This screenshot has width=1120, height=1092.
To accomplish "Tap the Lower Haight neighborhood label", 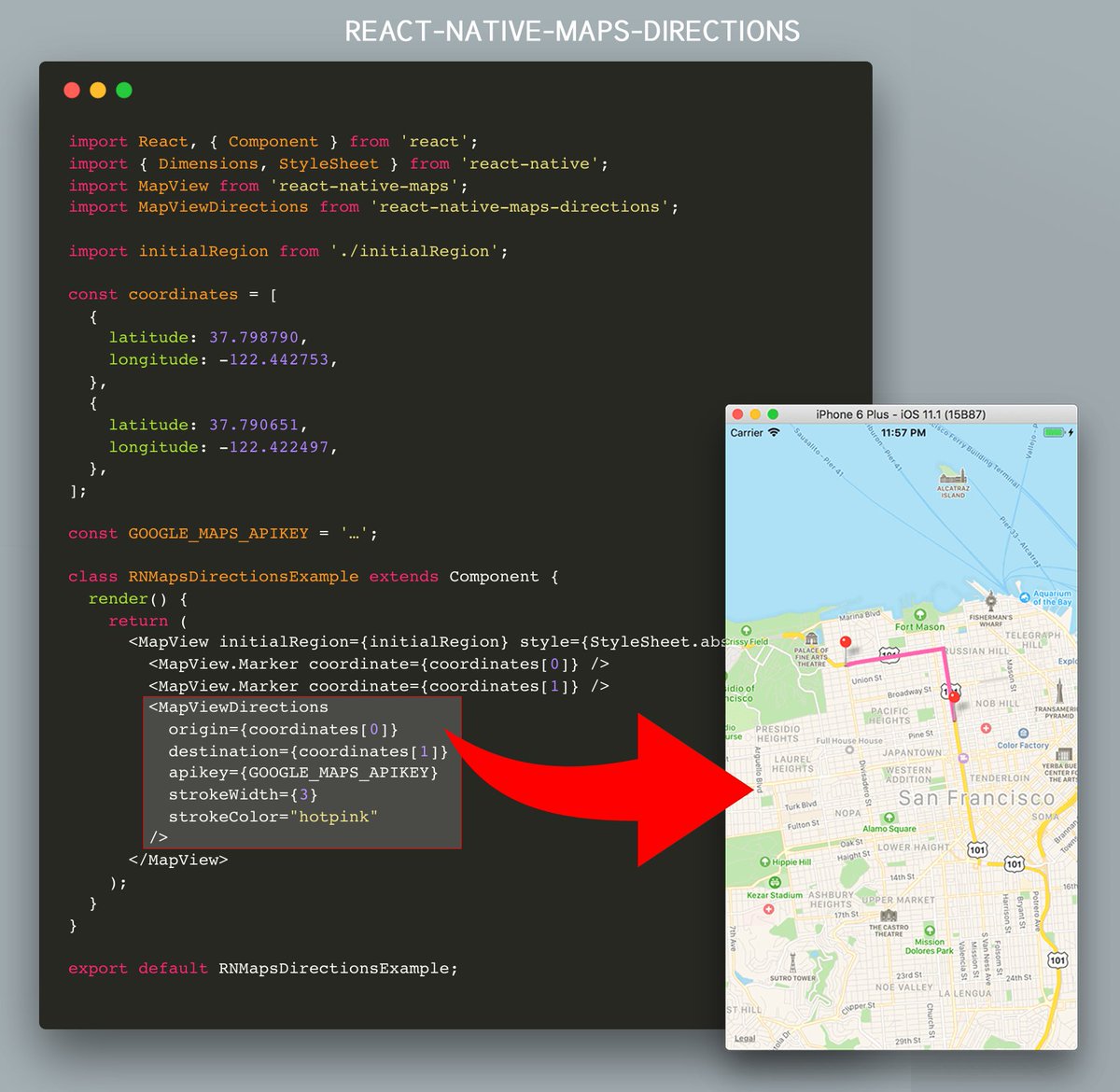I will (x=913, y=847).
